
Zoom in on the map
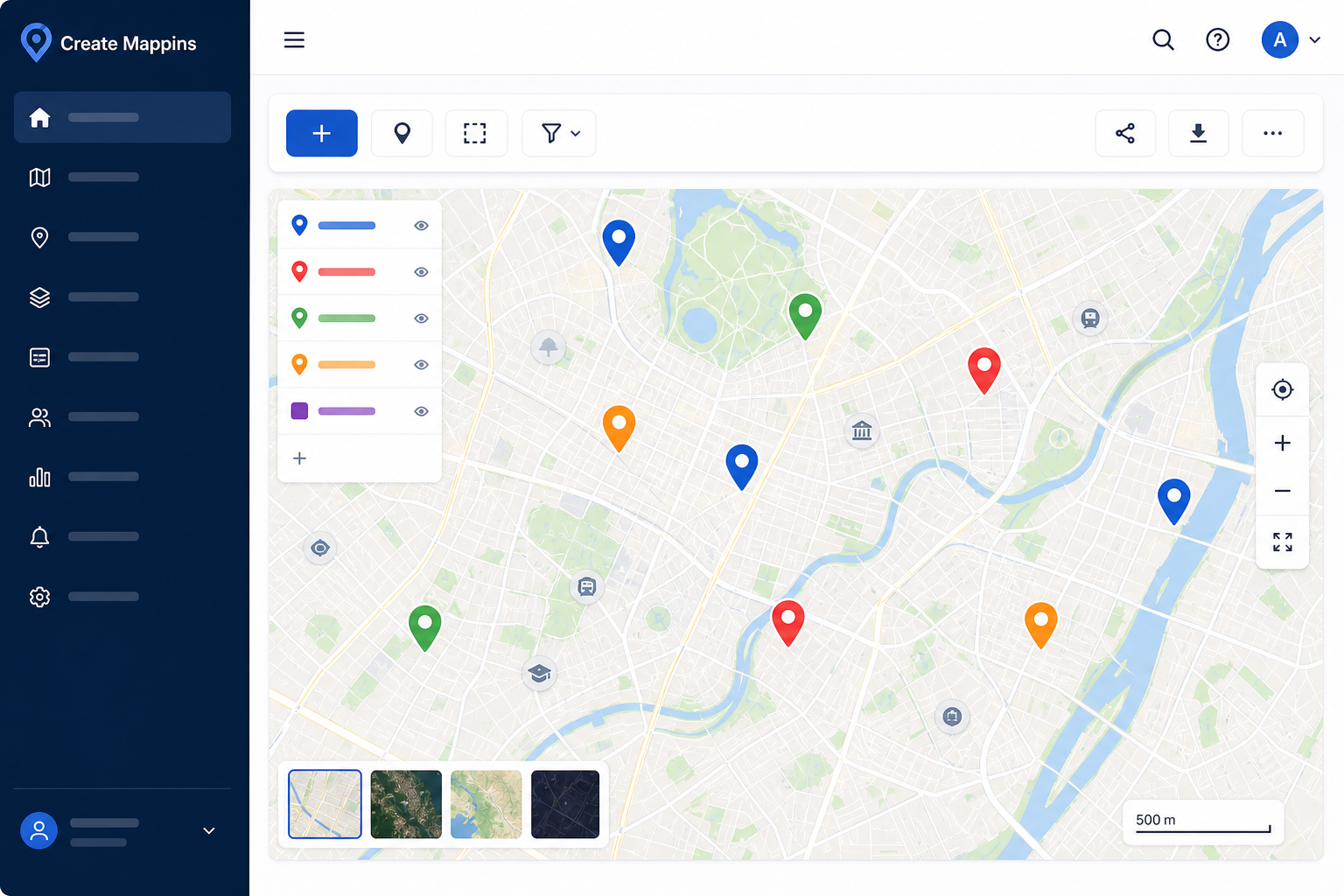click(x=1283, y=443)
